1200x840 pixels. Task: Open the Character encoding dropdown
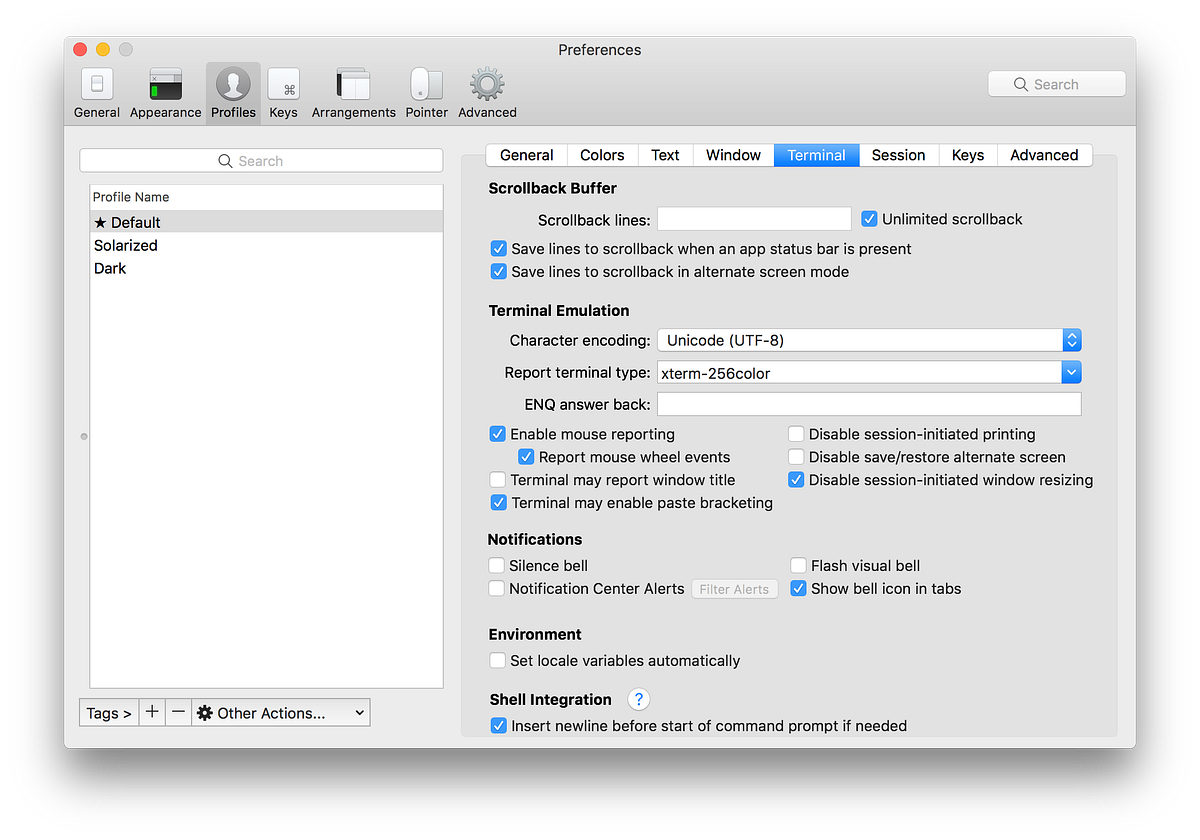pyautogui.click(x=1071, y=340)
